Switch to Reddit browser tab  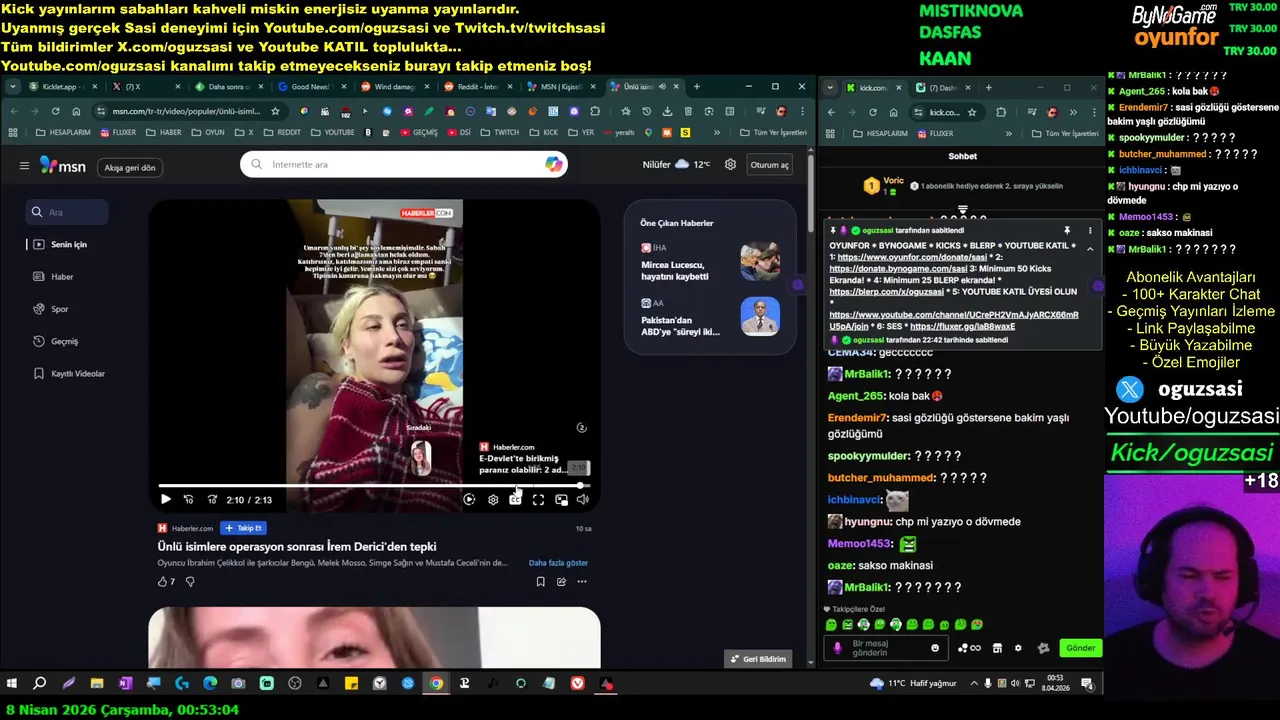click(477, 87)
